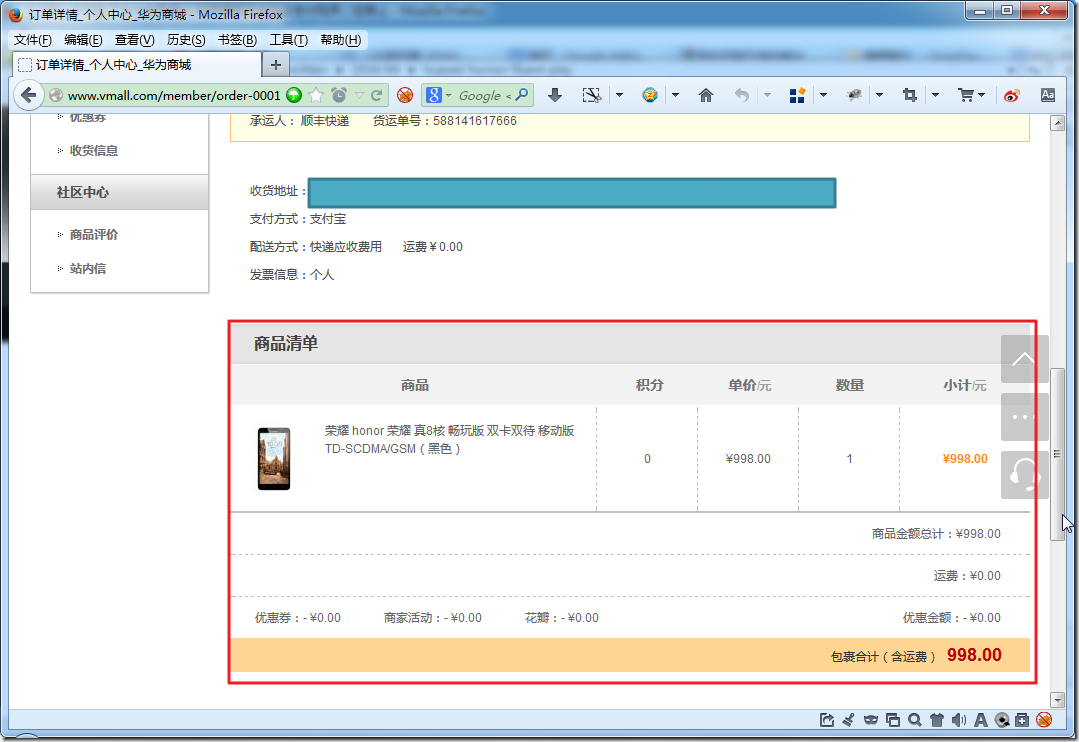Open the dropdown arrow beside smiley badge

click(675, 95)
